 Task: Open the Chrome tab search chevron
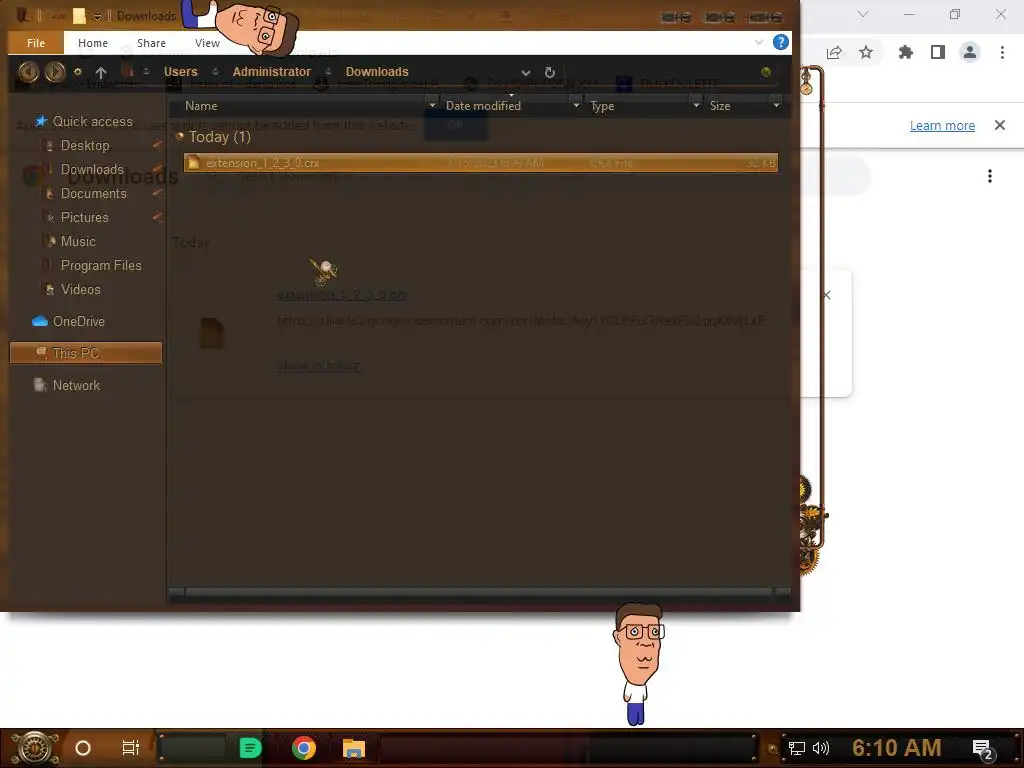pyautogui.click(x=863, y=14)
